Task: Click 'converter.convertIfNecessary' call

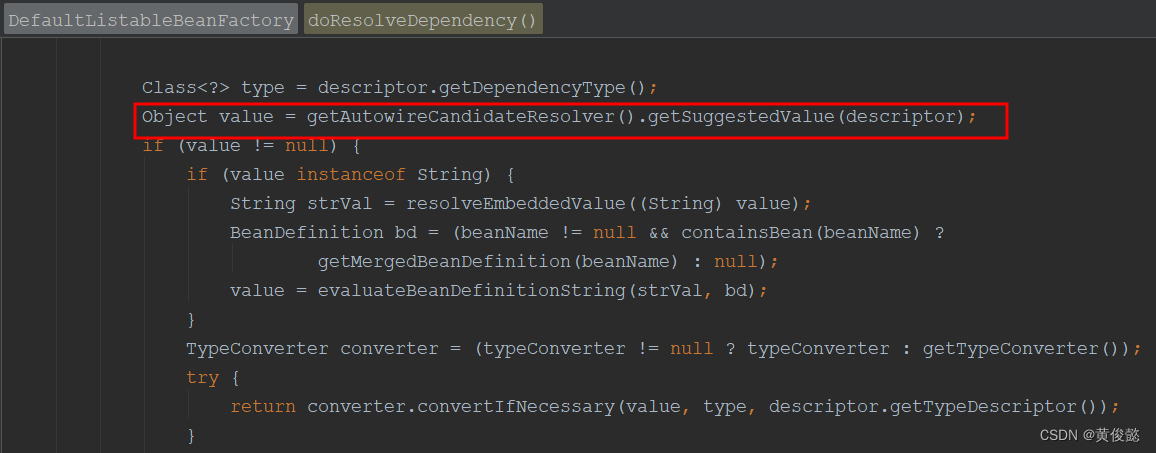Action: [460, 407]
